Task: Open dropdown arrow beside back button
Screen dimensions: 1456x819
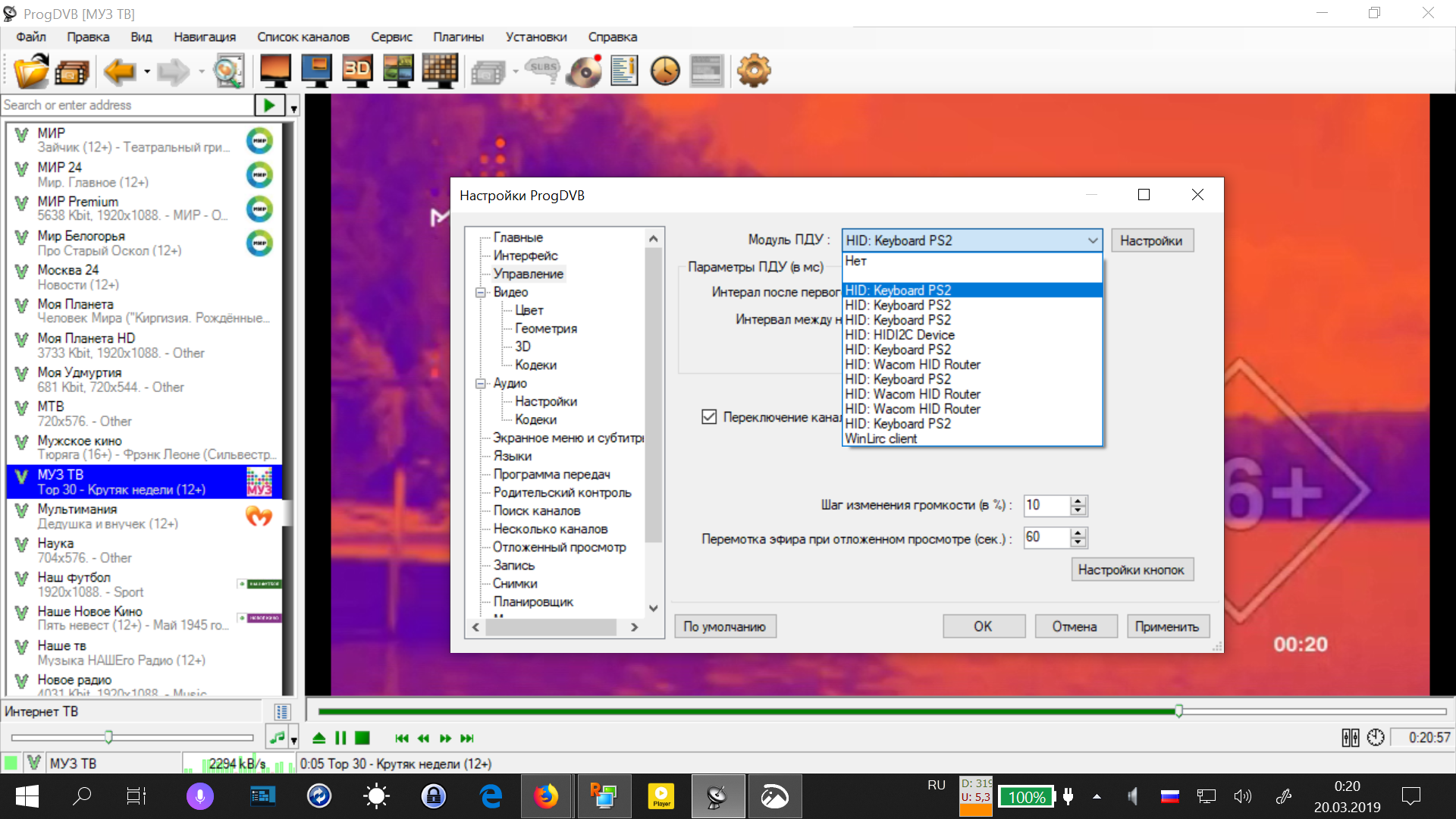Action: (x=147, y=72)
